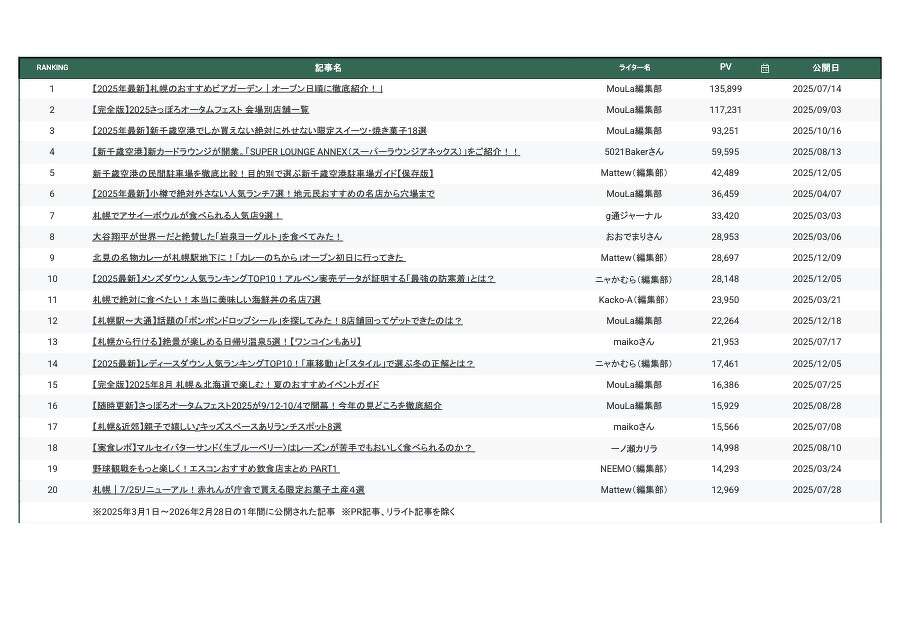
Task: Click the calendar icon beside 公開日 header
Action: tap(765, 68)
